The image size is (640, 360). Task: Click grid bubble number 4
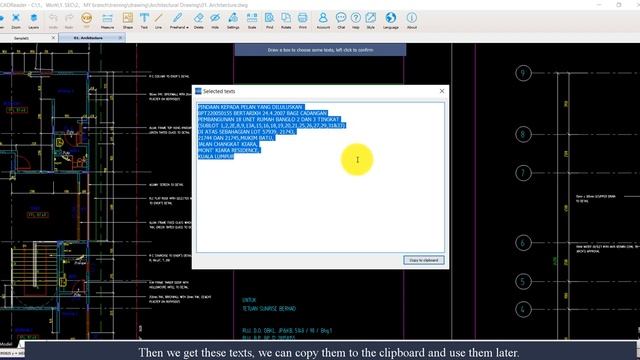(523, 309)
